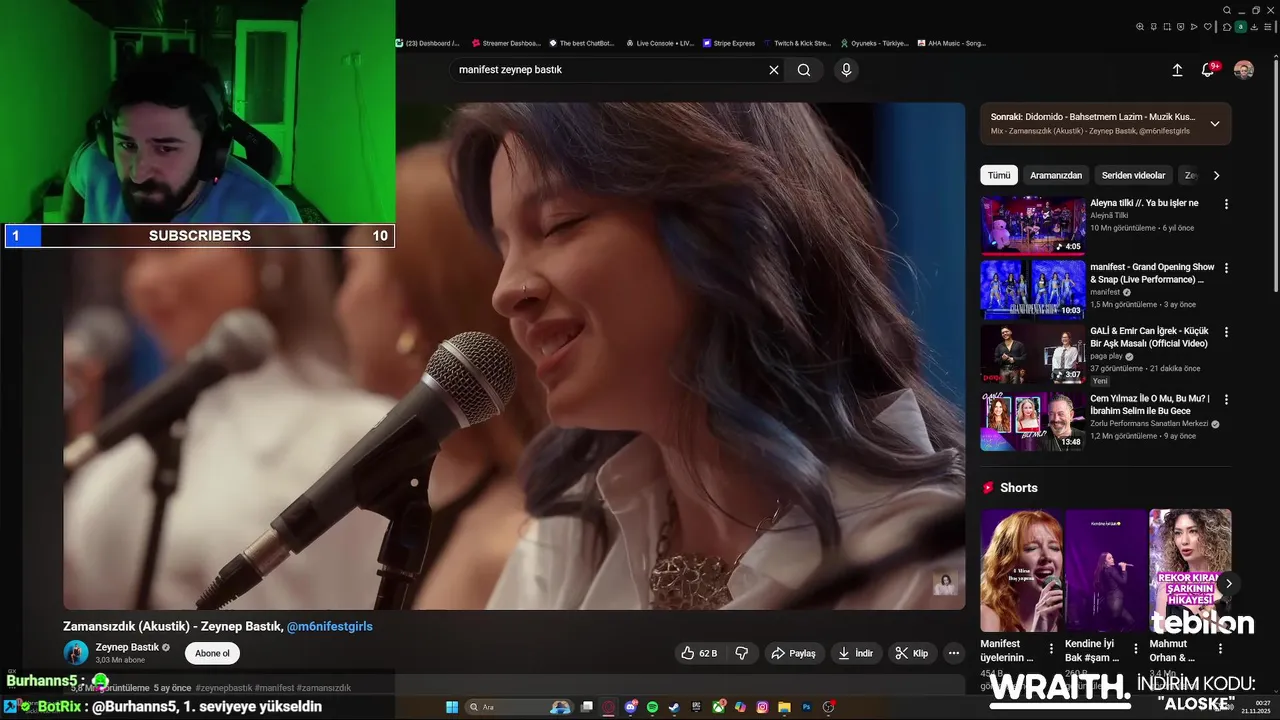Screen dimensions: 1280x720
Task: Open options for GALİ & Emir Can İğrek video
Action: [1226, 332]
